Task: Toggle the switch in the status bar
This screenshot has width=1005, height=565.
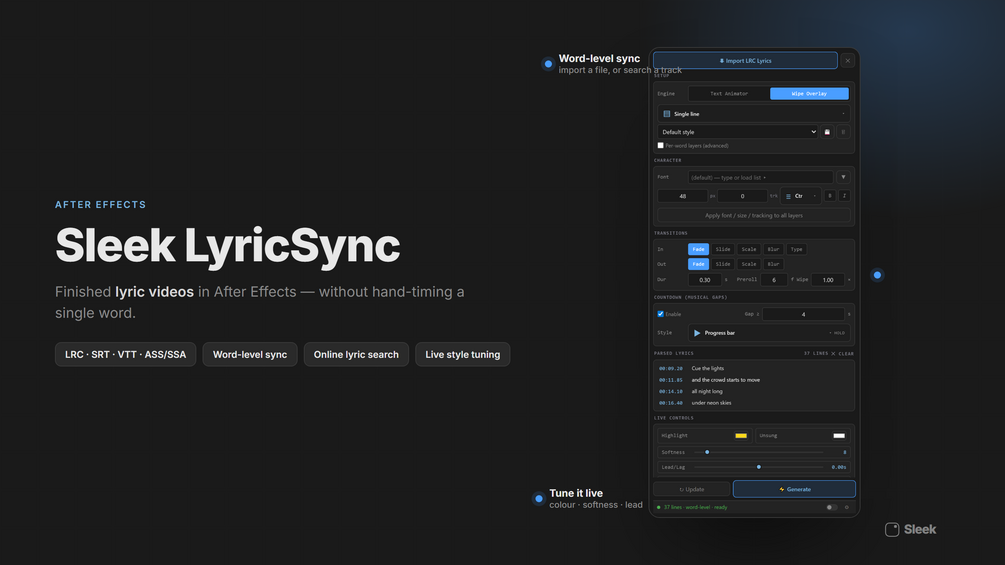Action: pos(831,507)
